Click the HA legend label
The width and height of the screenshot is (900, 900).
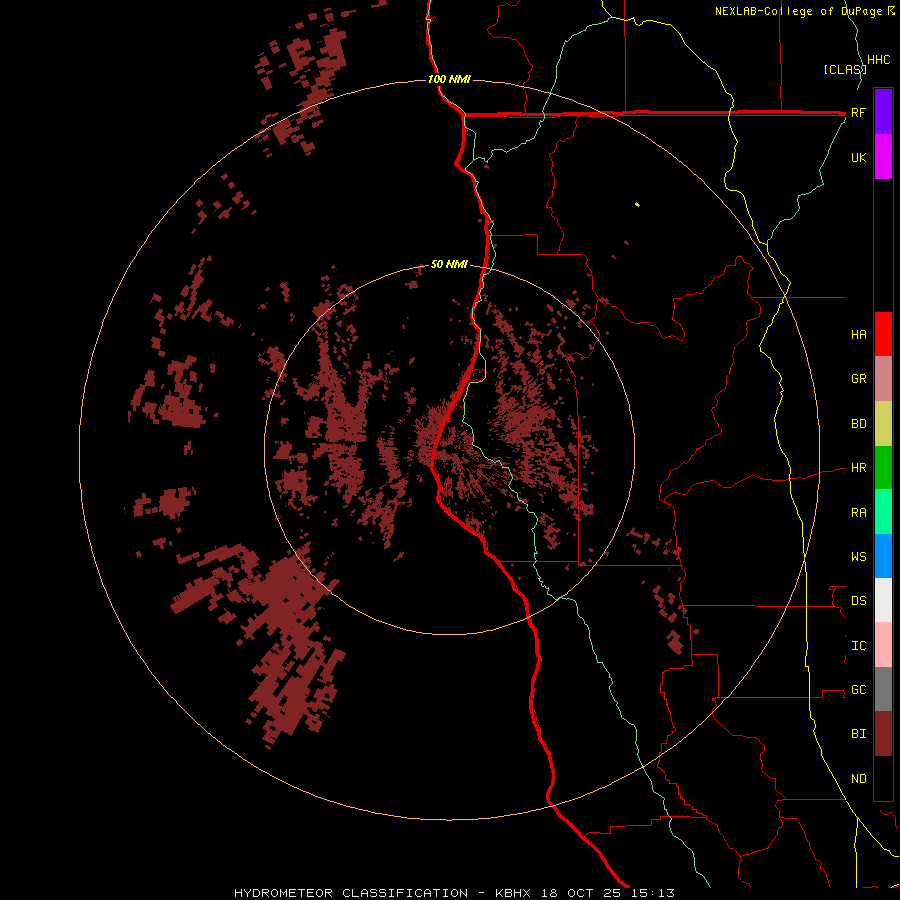click(858, 334)
